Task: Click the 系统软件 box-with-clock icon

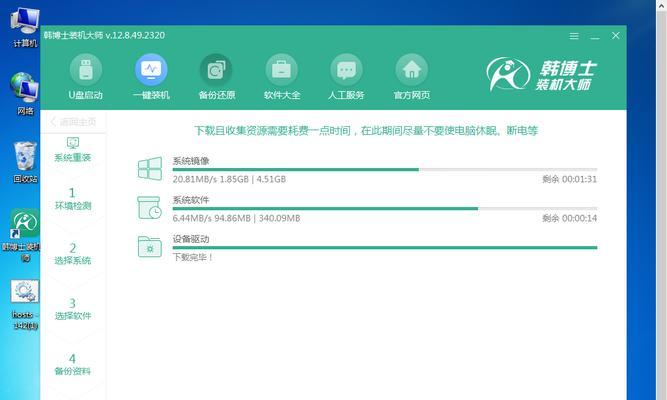Action: point(149,208)
